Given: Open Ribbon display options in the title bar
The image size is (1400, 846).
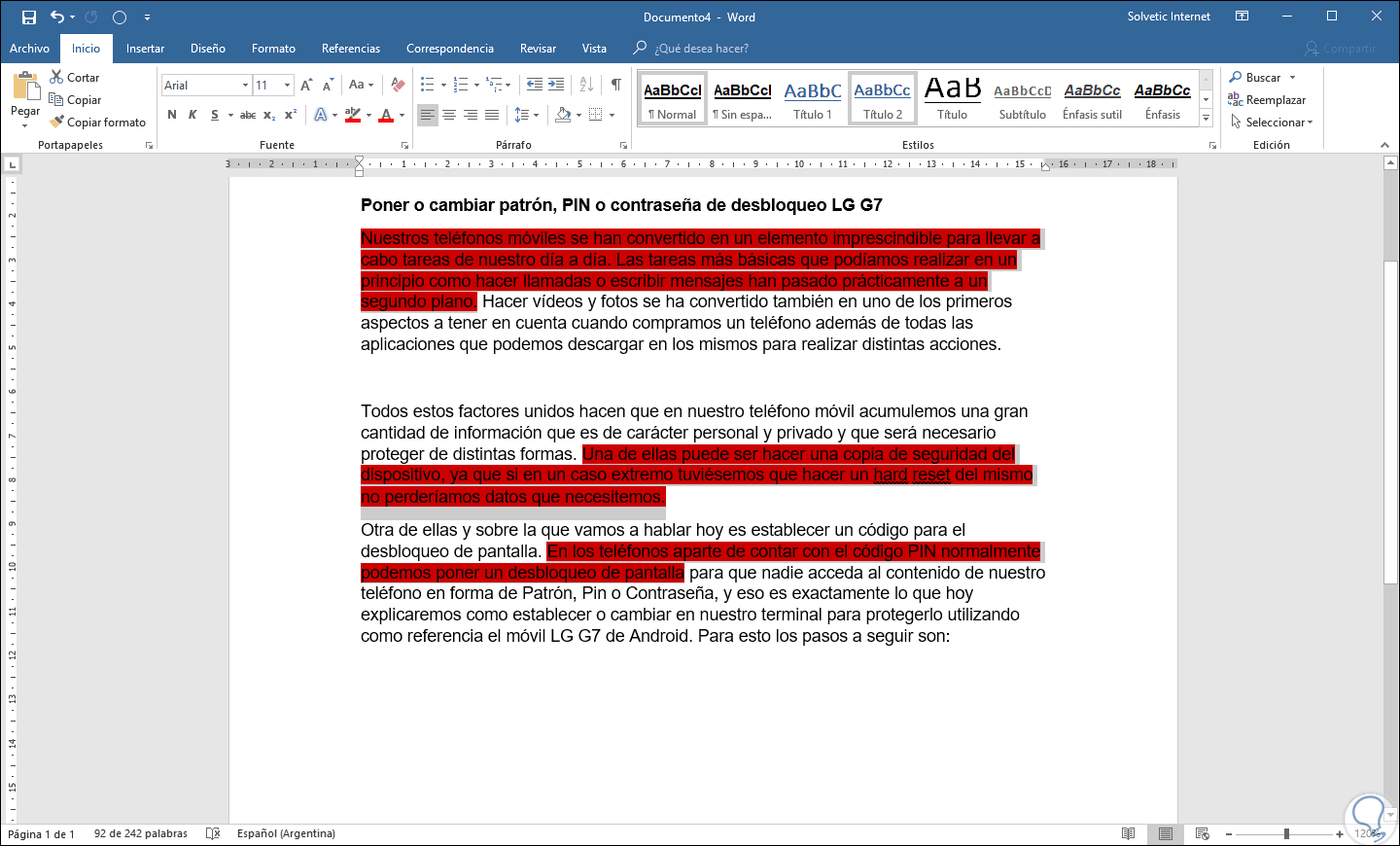Looking at the screenshot, I should pos(1242,17).
